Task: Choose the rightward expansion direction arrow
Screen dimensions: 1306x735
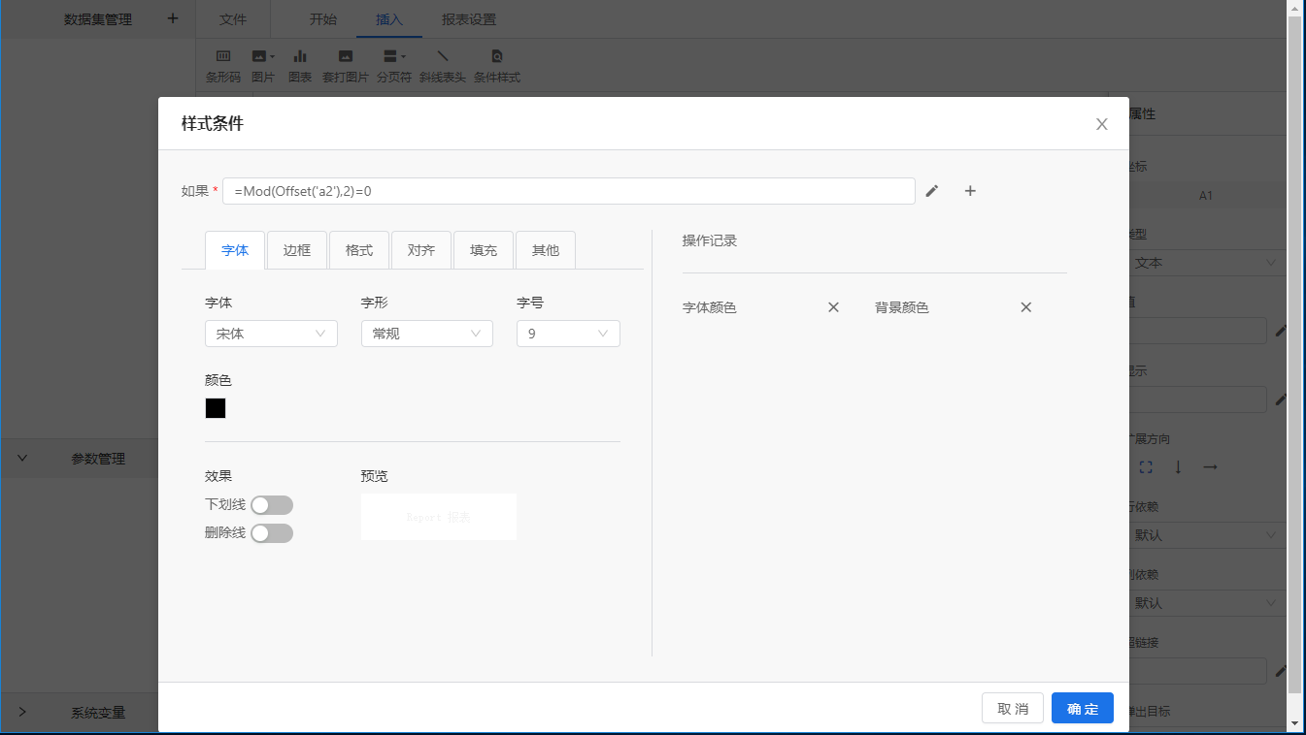Action: point(1210,467)
